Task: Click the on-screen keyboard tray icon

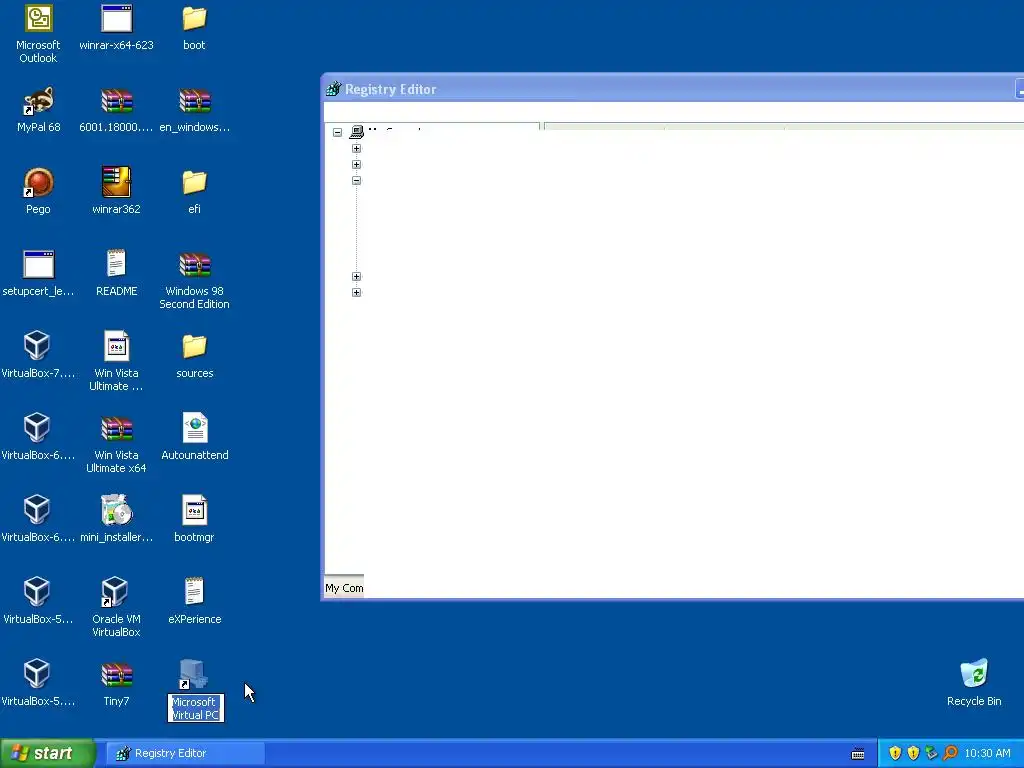Action: (858, 754)
